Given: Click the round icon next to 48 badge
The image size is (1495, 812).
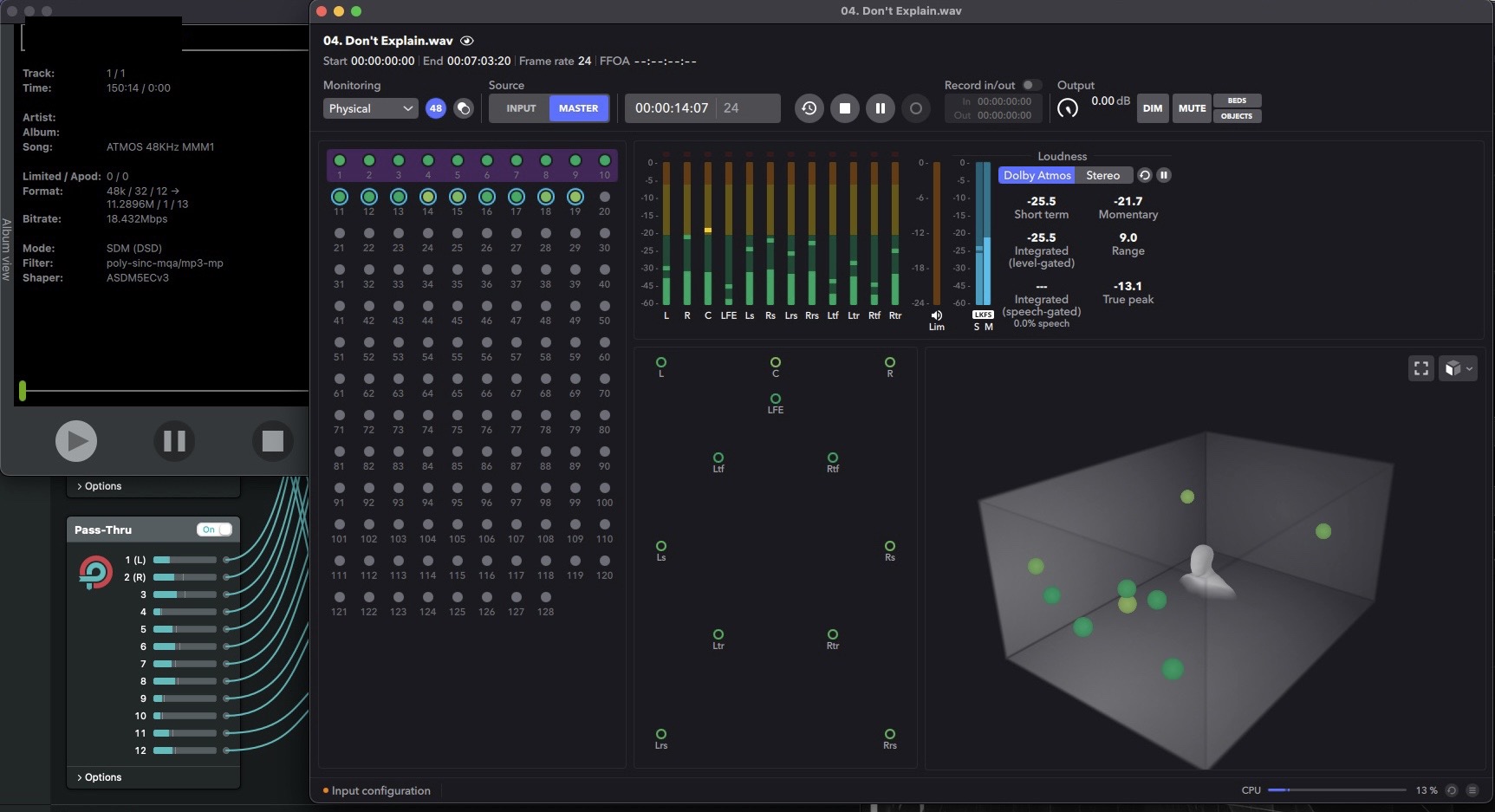Looking at the screenshot, I should point(464,108).
